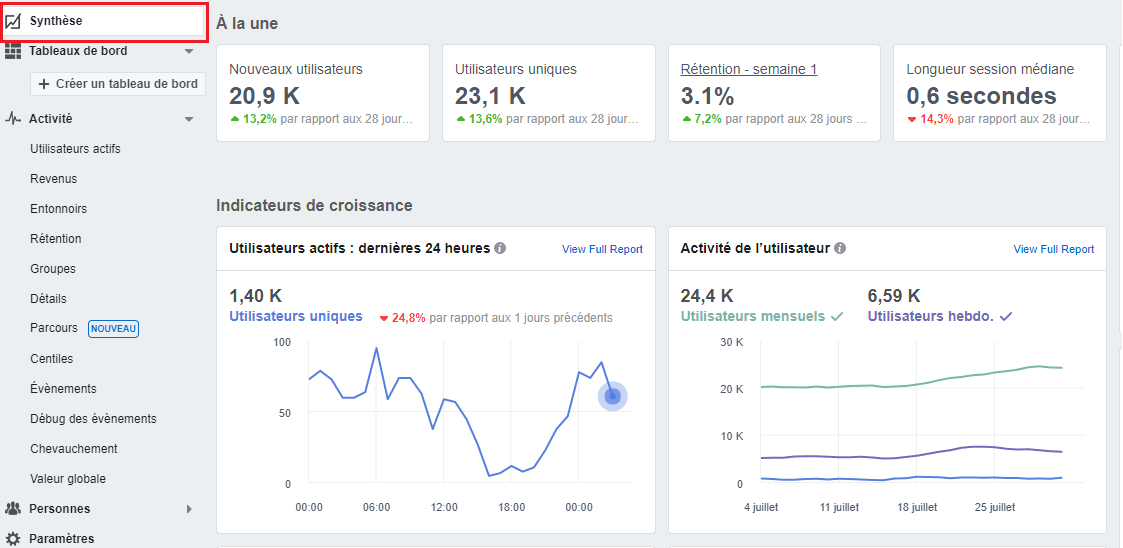
Task: Toggle Utilisateurs hebdo. checkmark
Action: (1006, 317)
